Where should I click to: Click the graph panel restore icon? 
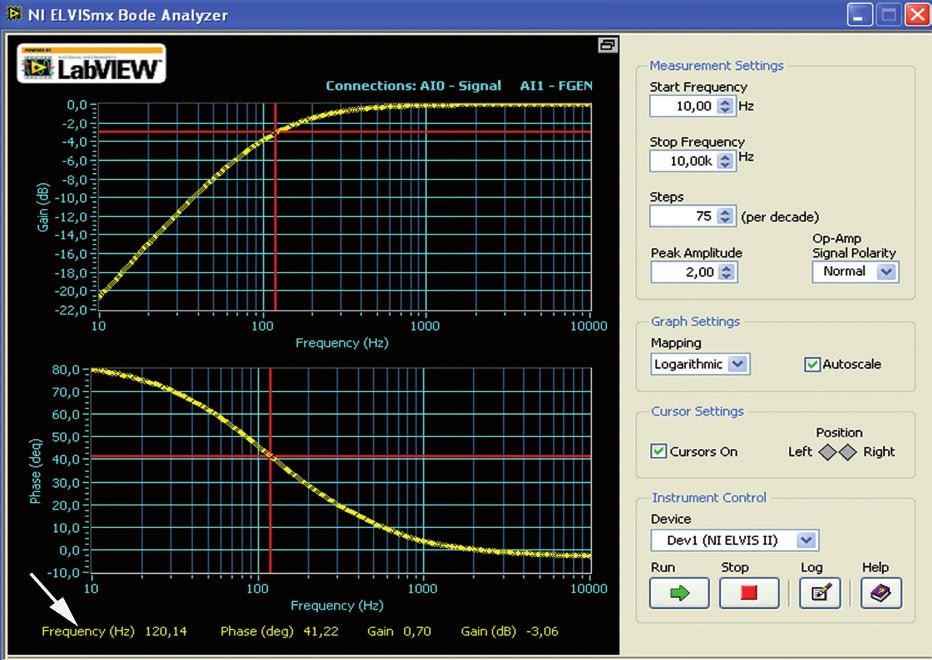click(607, 45)
